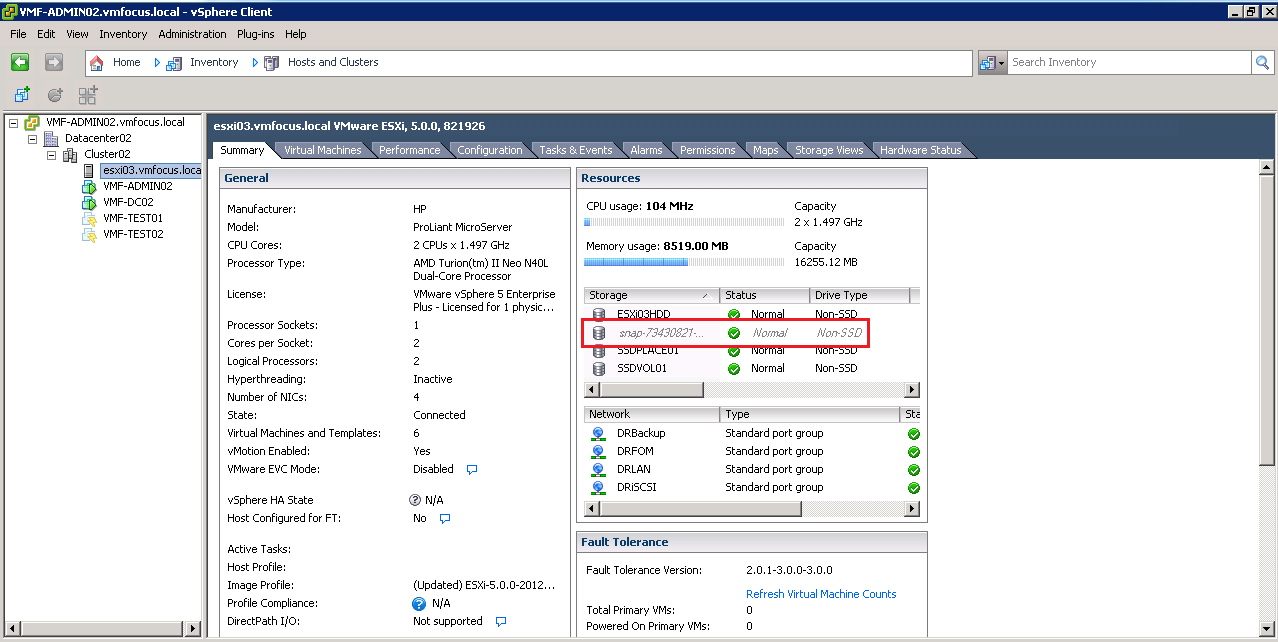Collapse the Cluster02 tree node
Image resolution: width=1278 pixels, height=642 pixels.
[51, 155]
